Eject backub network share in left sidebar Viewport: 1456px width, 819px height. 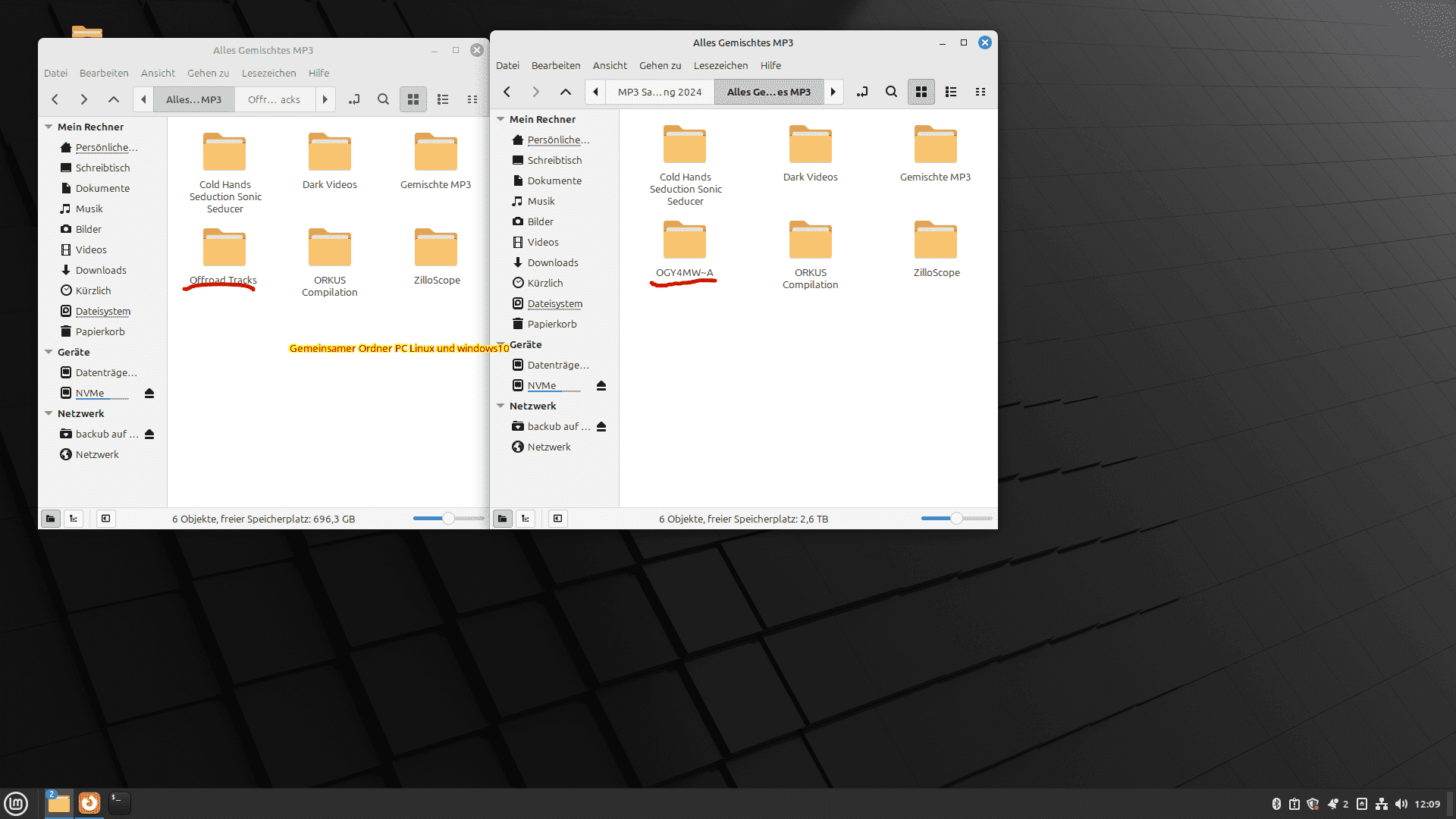click(x=149, y=435)
